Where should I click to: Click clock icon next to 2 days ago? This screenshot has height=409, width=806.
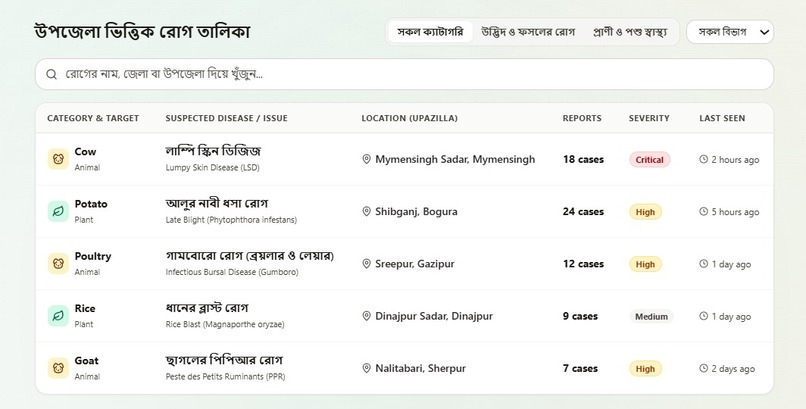[704, 368]
